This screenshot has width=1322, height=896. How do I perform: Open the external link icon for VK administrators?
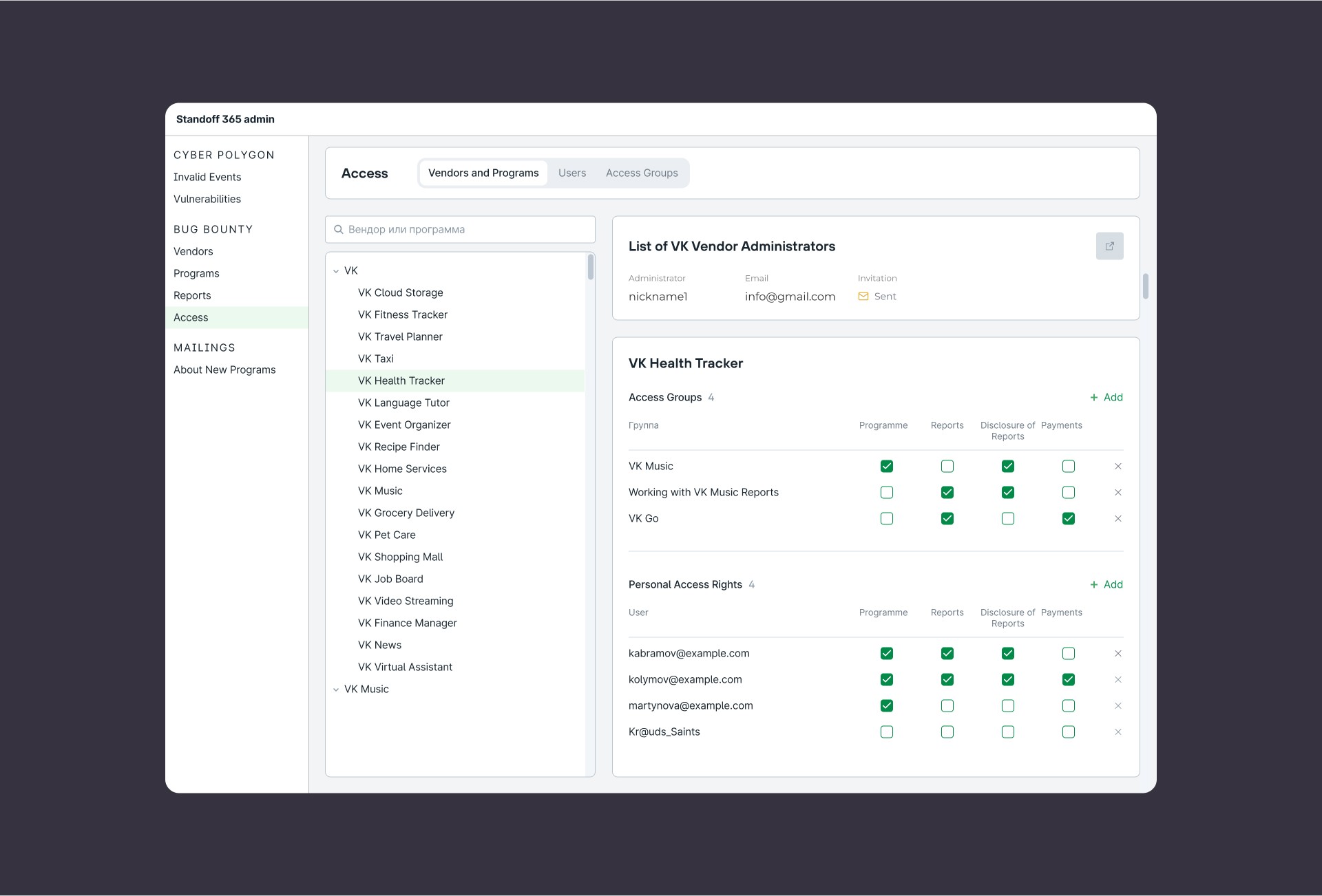click(1109, 246)
